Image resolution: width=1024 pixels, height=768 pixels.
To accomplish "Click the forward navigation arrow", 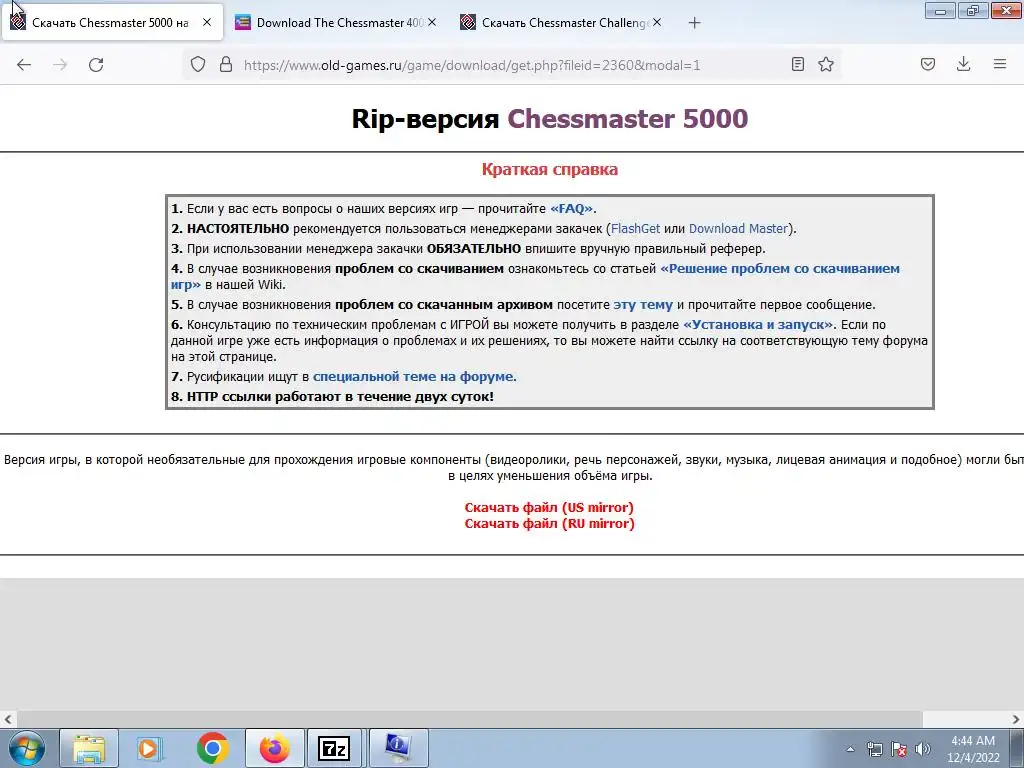I will tap(60, 65).
